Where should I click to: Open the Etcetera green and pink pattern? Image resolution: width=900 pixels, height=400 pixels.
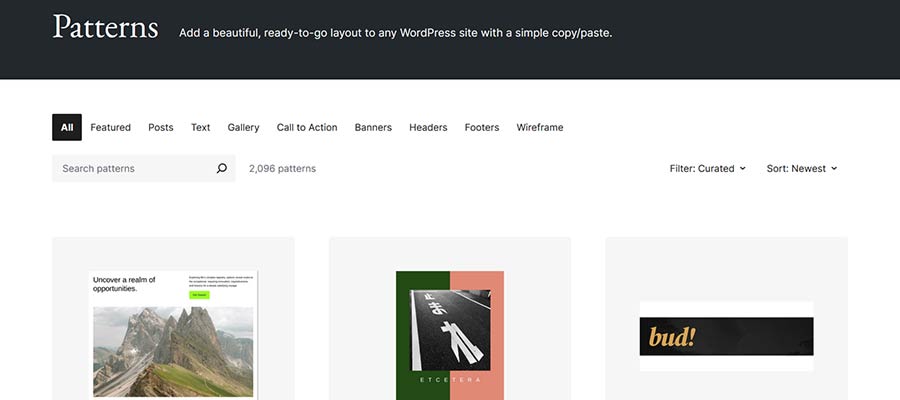point(450,335)
